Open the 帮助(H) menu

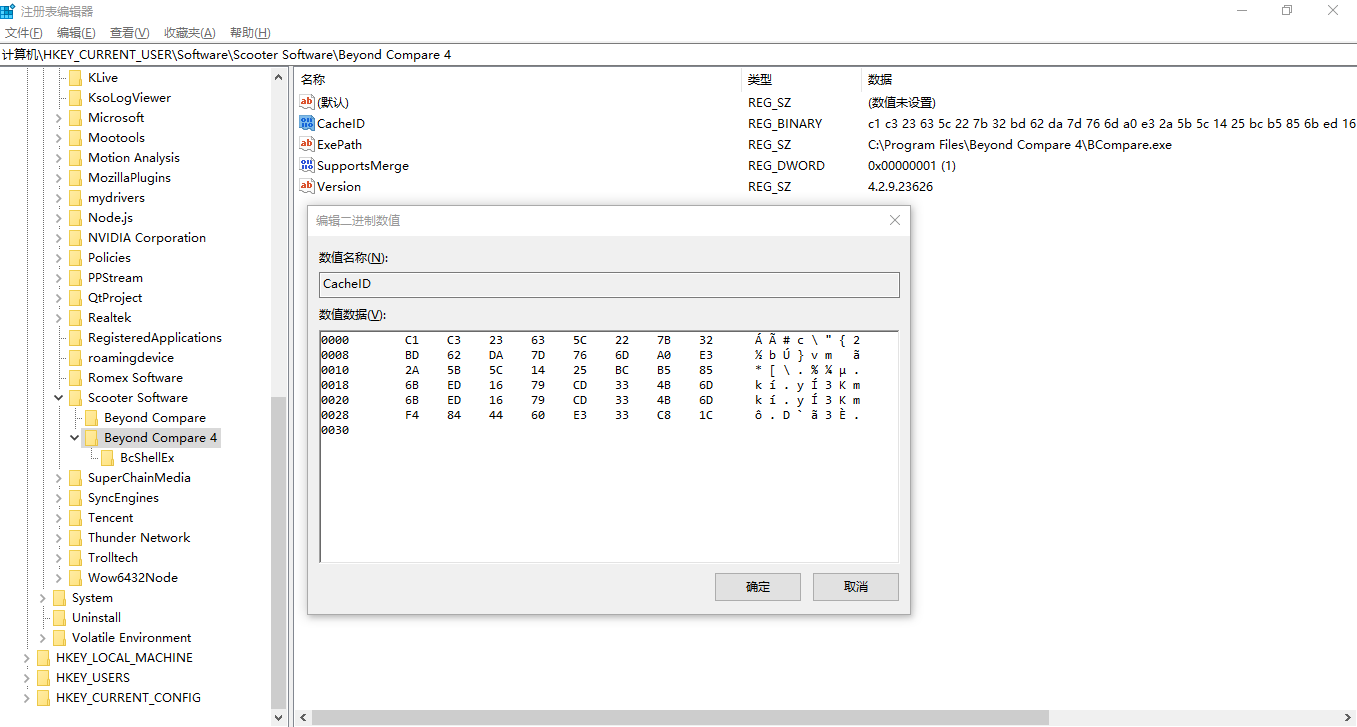[x=250, y=33]
